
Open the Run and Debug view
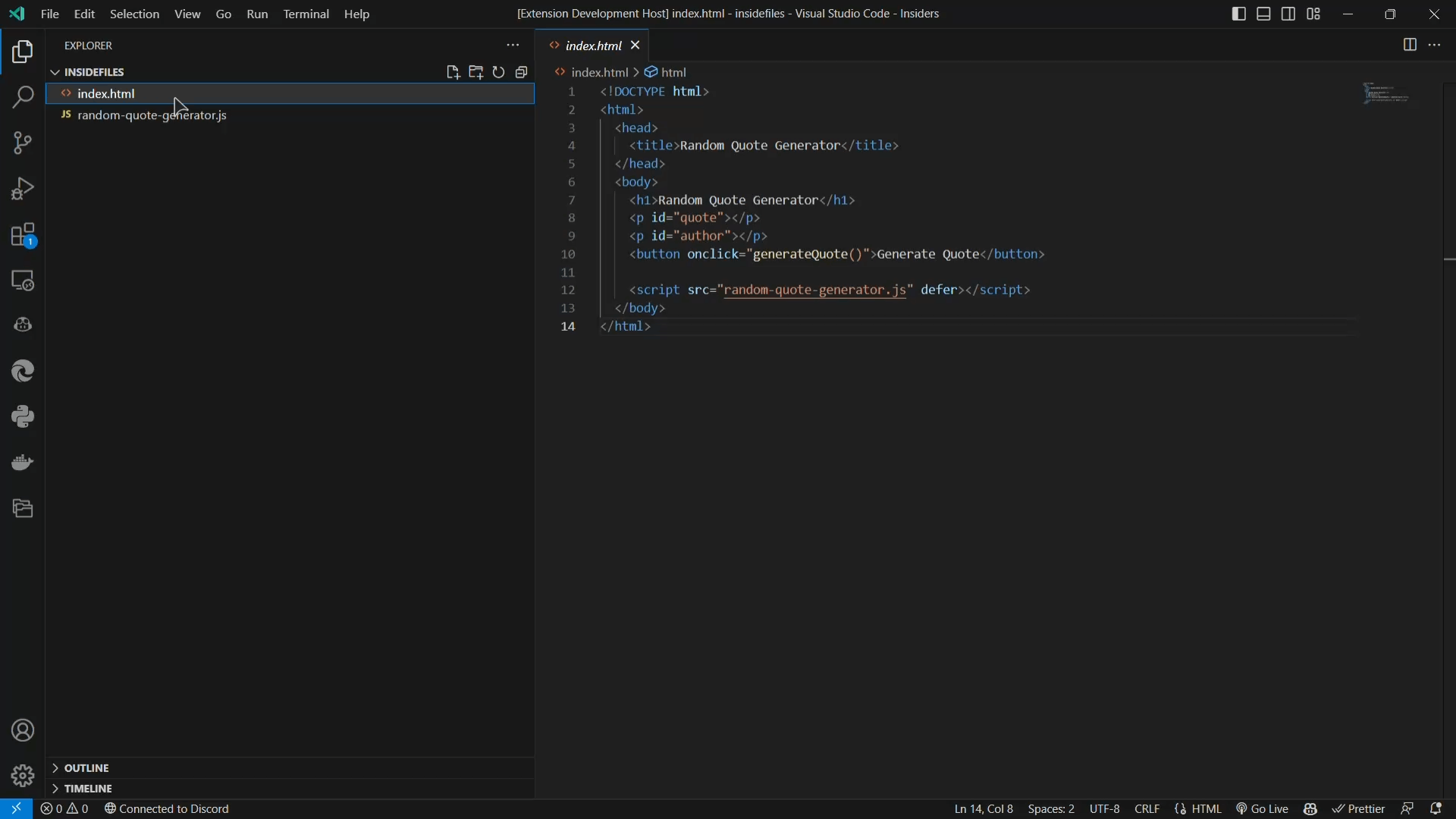click(x=23, y=189)
